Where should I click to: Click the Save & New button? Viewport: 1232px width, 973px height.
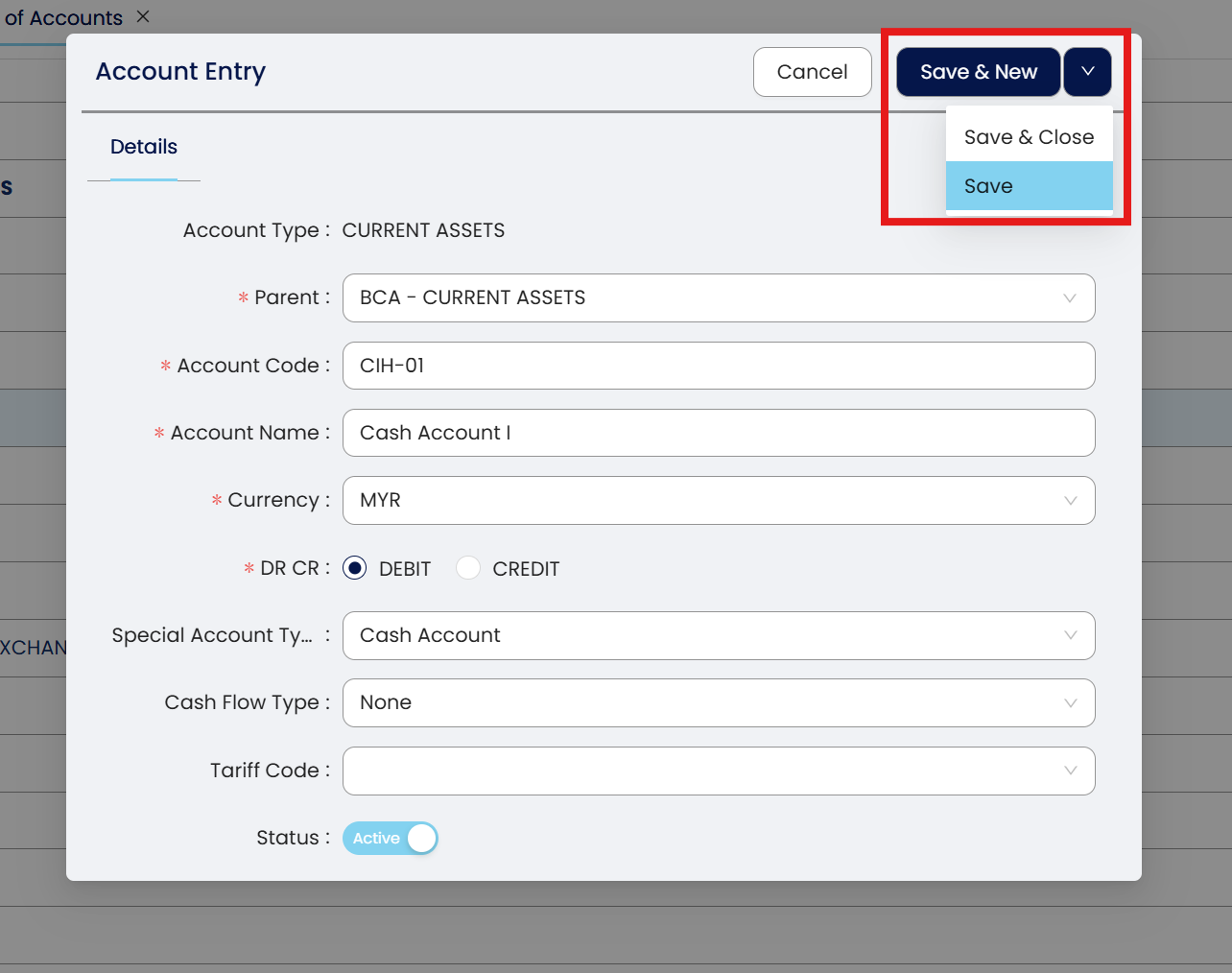point(978,72)
